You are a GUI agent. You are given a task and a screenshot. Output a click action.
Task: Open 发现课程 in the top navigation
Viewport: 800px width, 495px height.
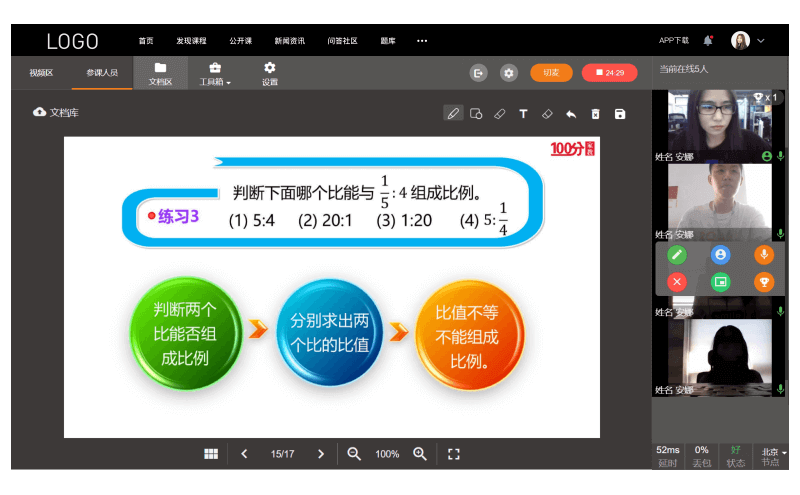(x=191, y=41)
